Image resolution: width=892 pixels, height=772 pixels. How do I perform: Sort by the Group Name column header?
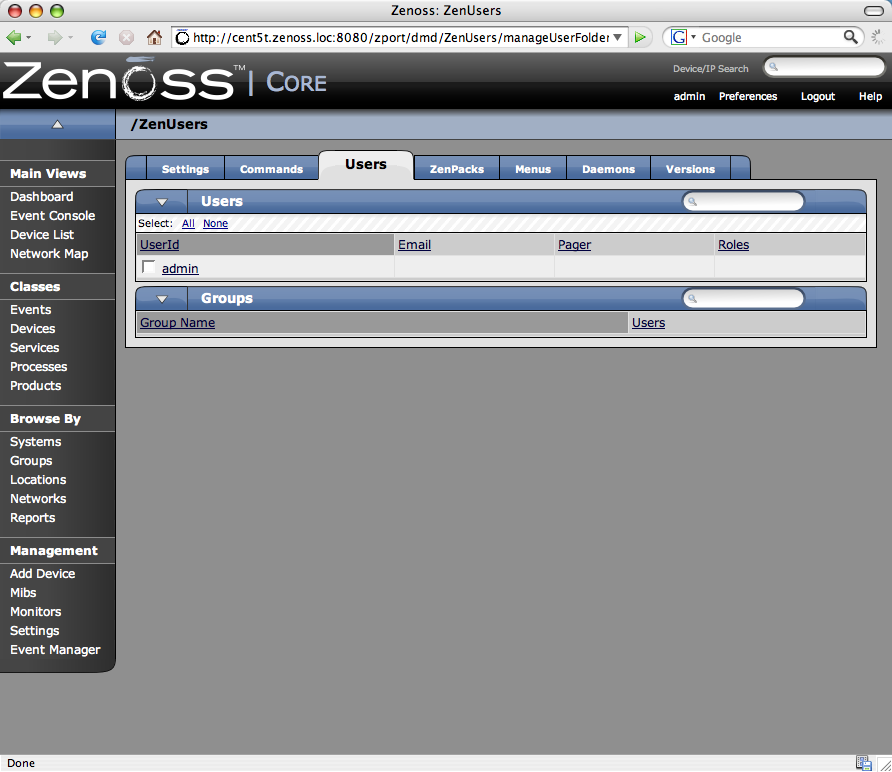pos(177,323)
